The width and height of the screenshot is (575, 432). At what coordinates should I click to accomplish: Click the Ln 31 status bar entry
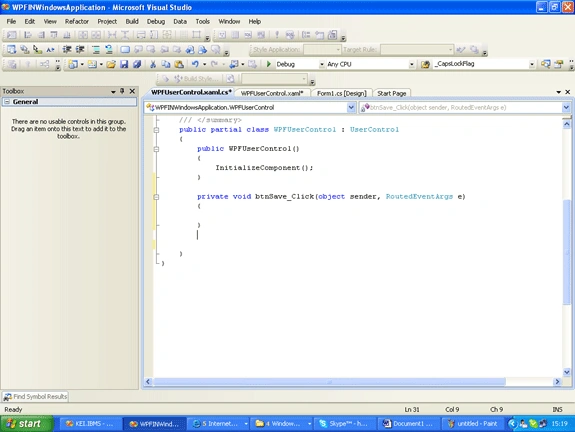click(x=412, y=409)
